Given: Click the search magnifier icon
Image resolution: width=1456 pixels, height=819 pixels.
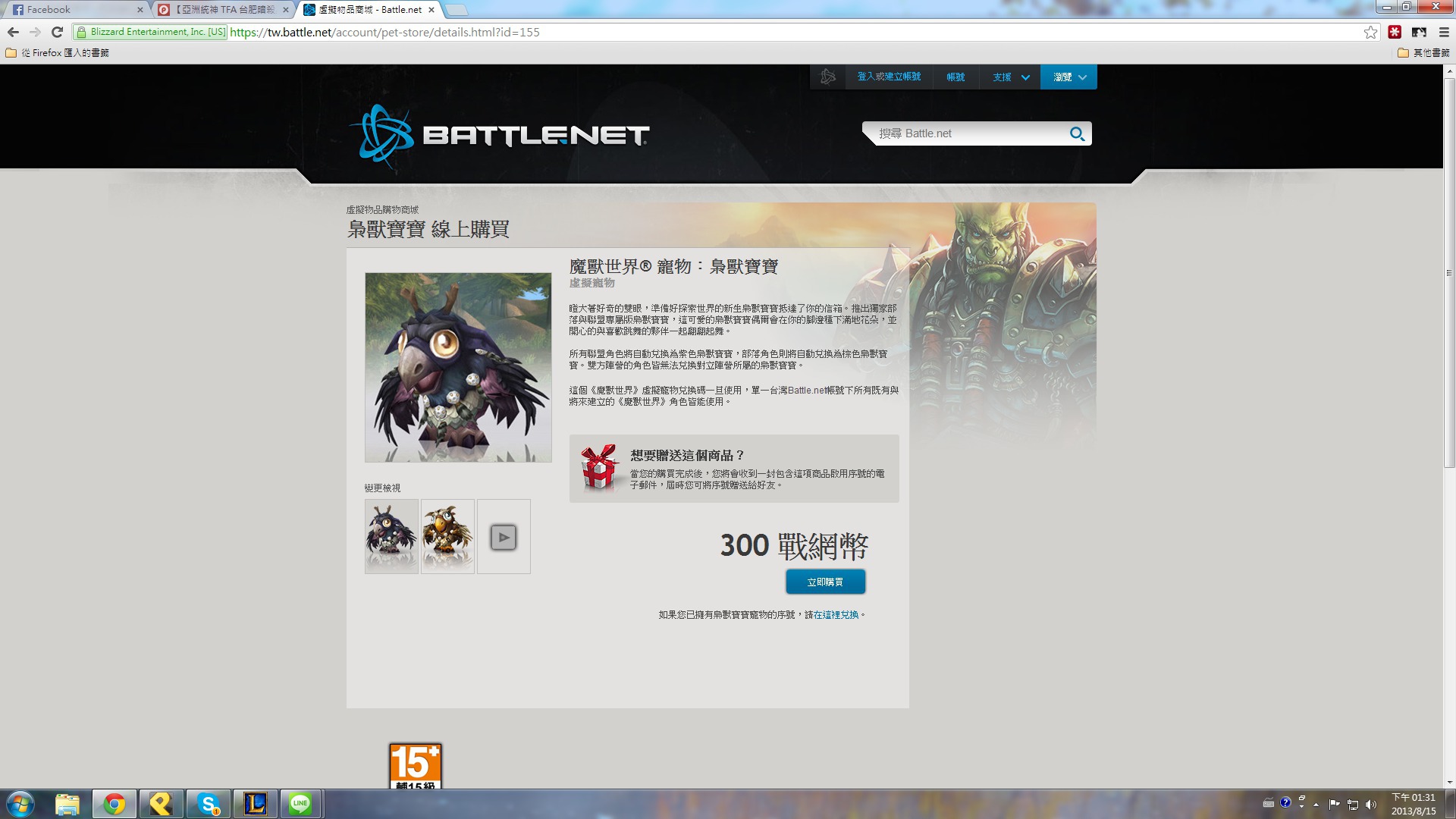Looking at the screenshot, I should (1077, 134).
